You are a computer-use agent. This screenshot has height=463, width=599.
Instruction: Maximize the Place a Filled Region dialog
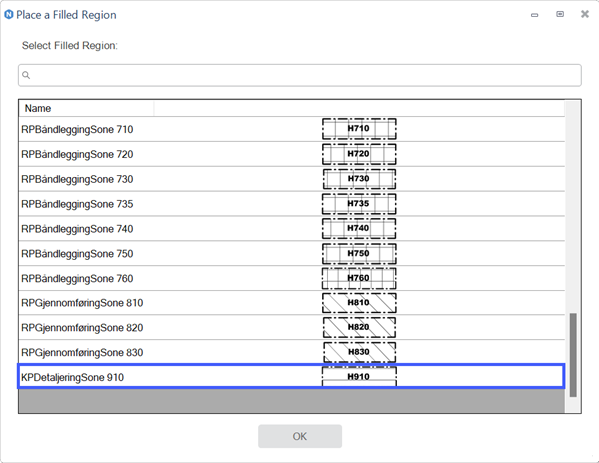(x=560, y=15)
